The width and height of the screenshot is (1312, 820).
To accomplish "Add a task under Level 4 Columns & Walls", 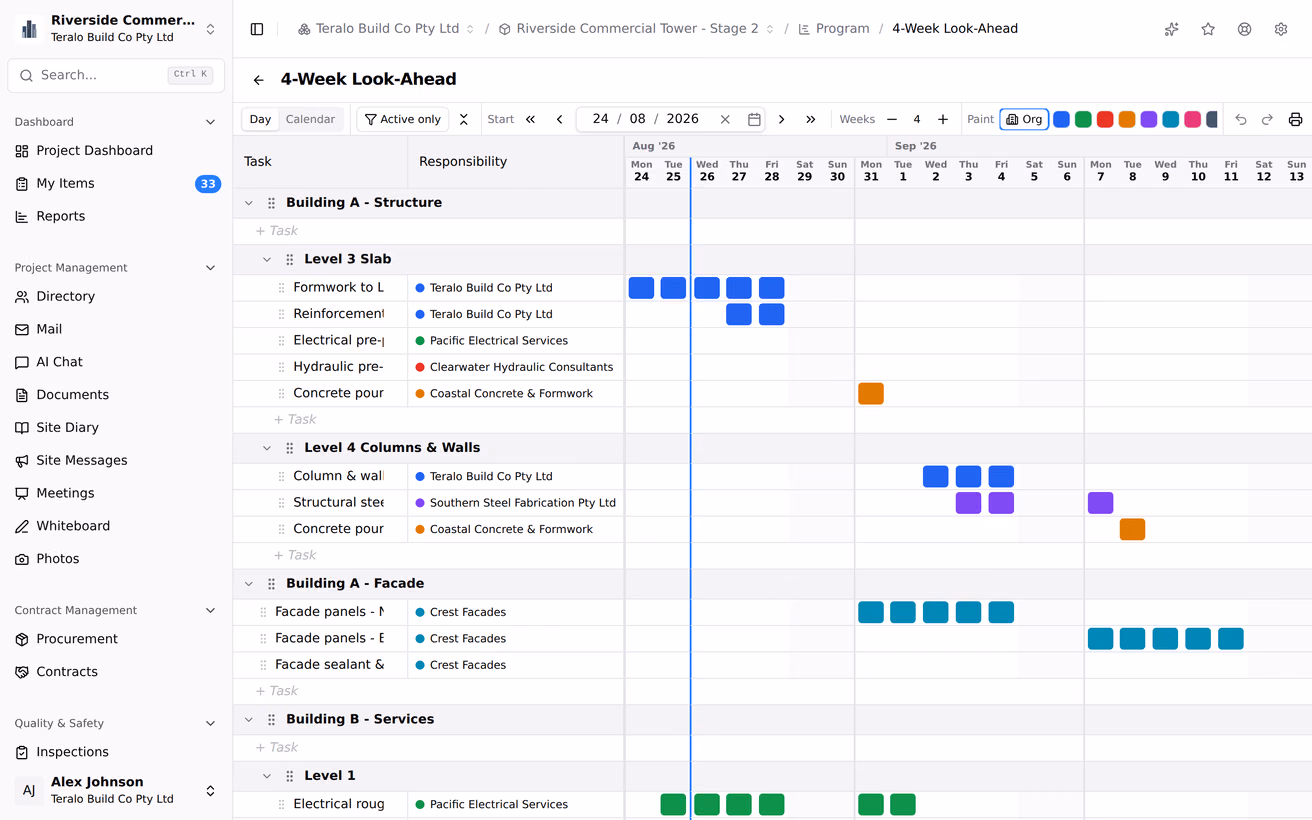I will [x=295, y=555].
